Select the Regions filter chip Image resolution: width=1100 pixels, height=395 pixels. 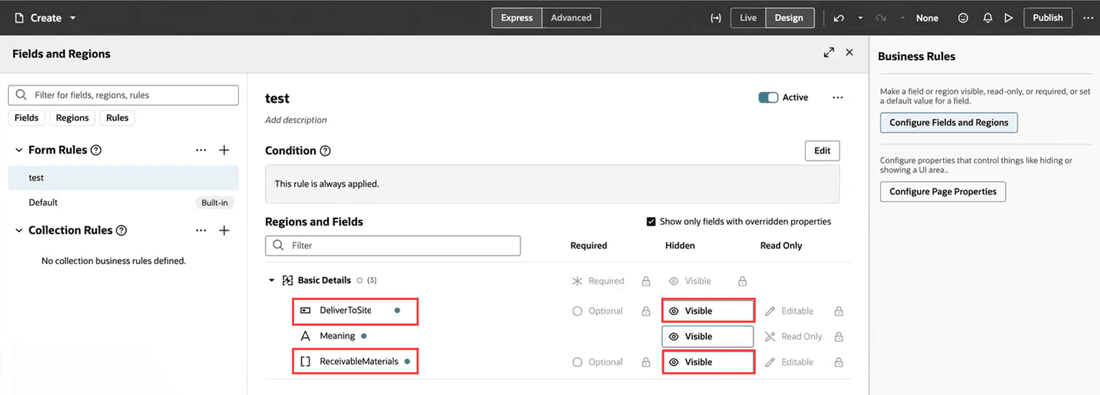pos(72,118)
